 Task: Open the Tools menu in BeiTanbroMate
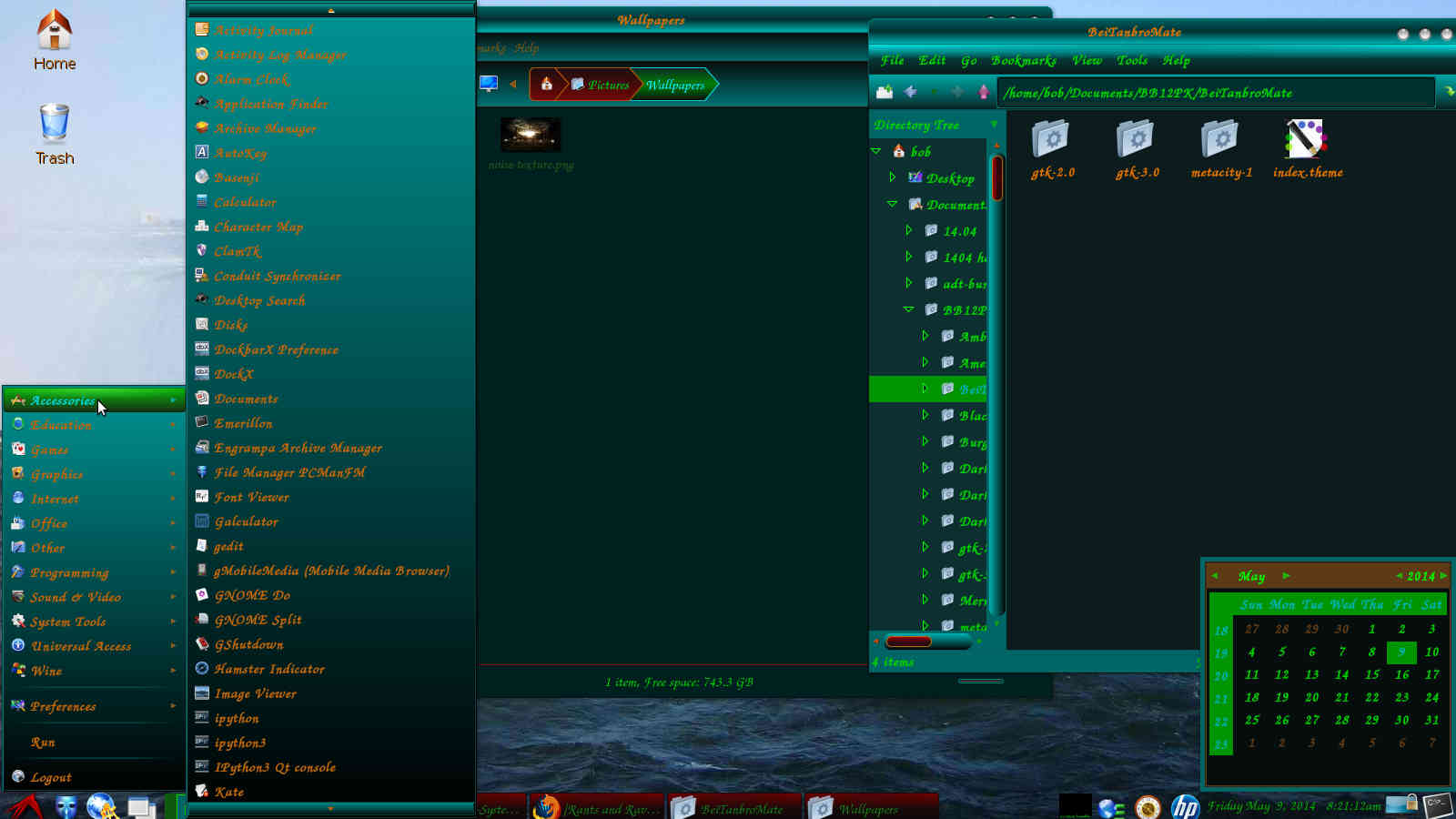tap(1132, 60)
